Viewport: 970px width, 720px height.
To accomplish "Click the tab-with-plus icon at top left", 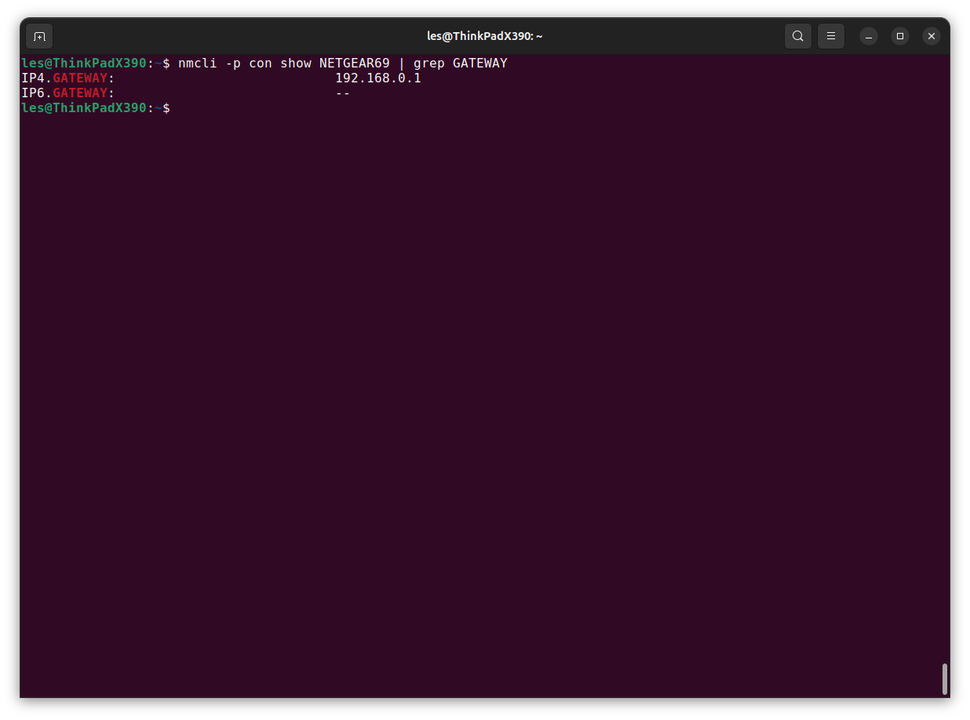I will (38, 36).
